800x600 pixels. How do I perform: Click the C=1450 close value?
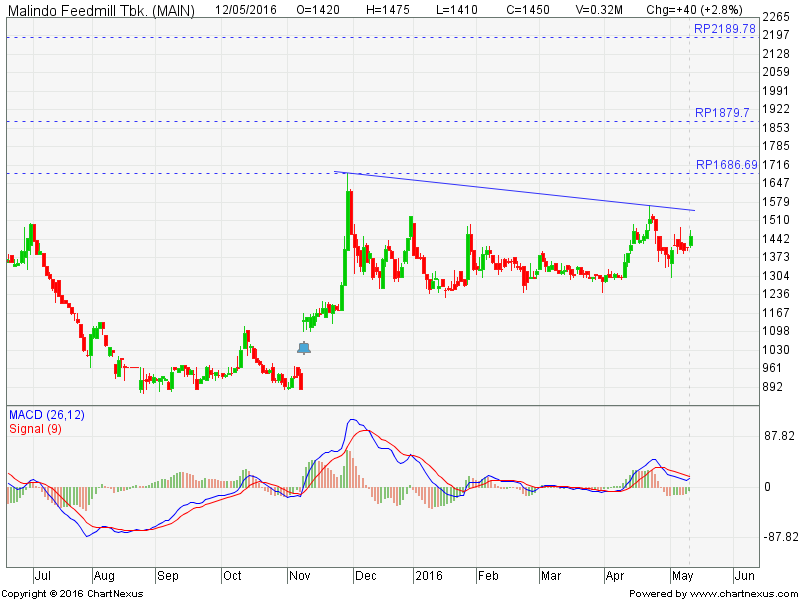click(x=528, y=9)
